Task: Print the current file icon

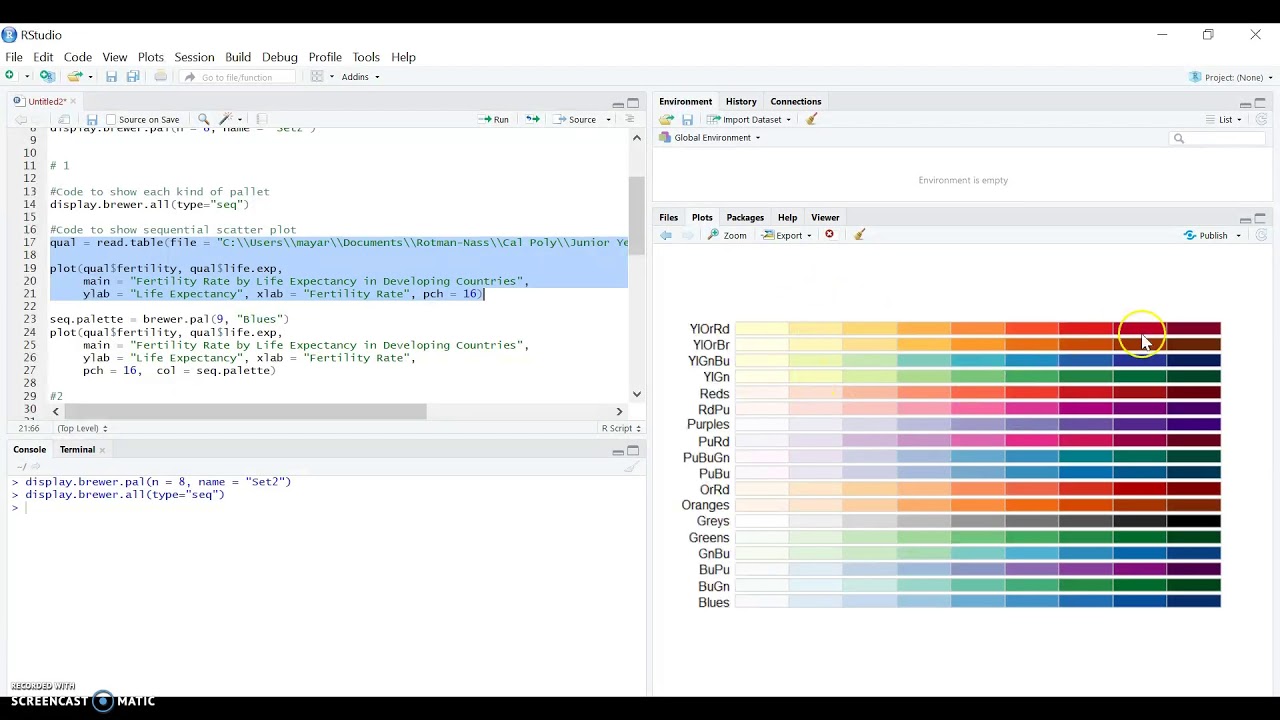Action: point(160,77)
